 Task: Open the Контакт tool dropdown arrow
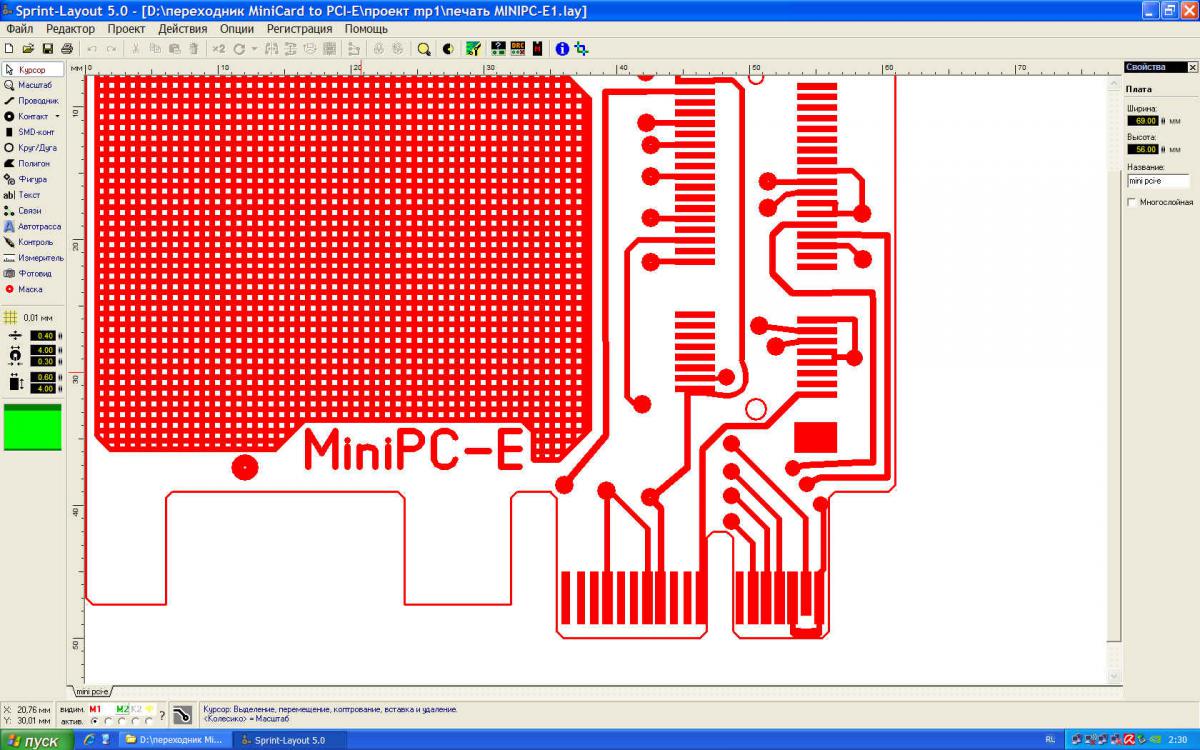tap(57, 116)
